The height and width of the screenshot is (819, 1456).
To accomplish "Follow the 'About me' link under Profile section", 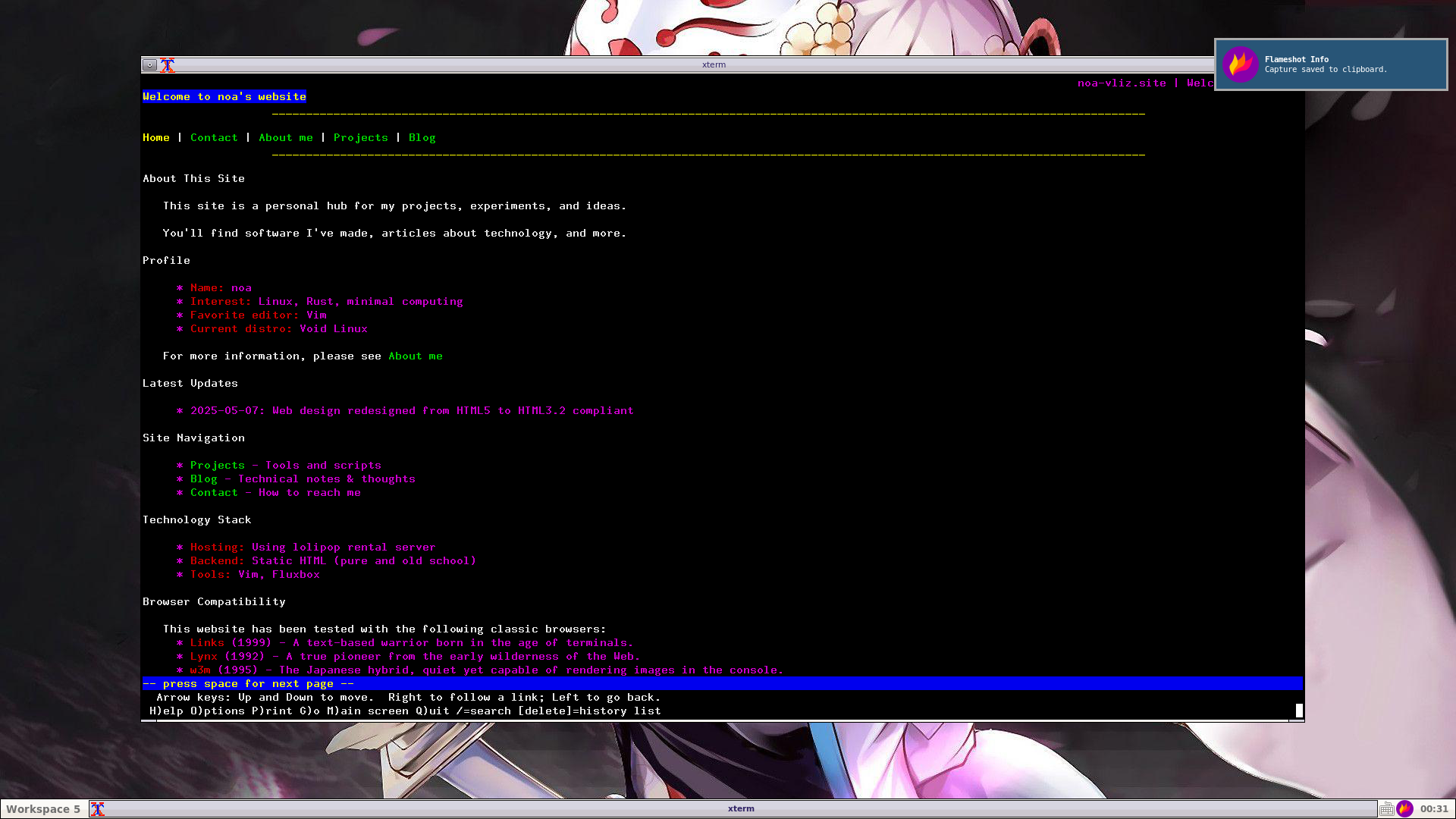I will [415, 356].
